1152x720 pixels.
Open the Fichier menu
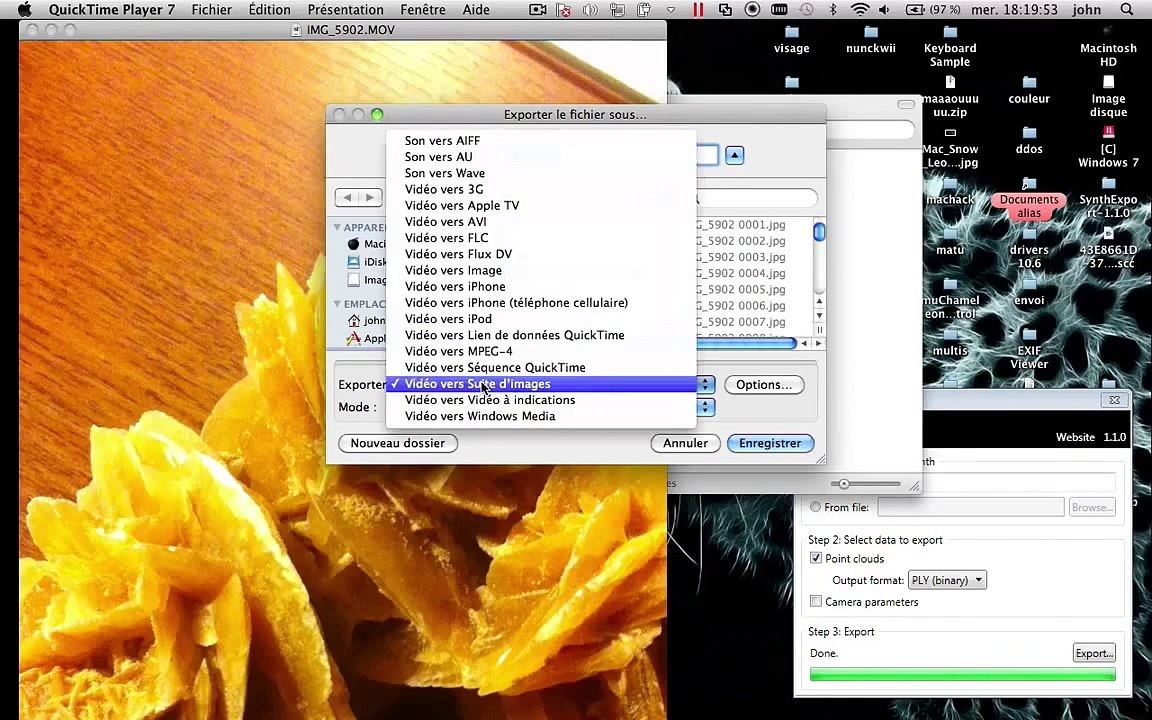tap(212, 10)
